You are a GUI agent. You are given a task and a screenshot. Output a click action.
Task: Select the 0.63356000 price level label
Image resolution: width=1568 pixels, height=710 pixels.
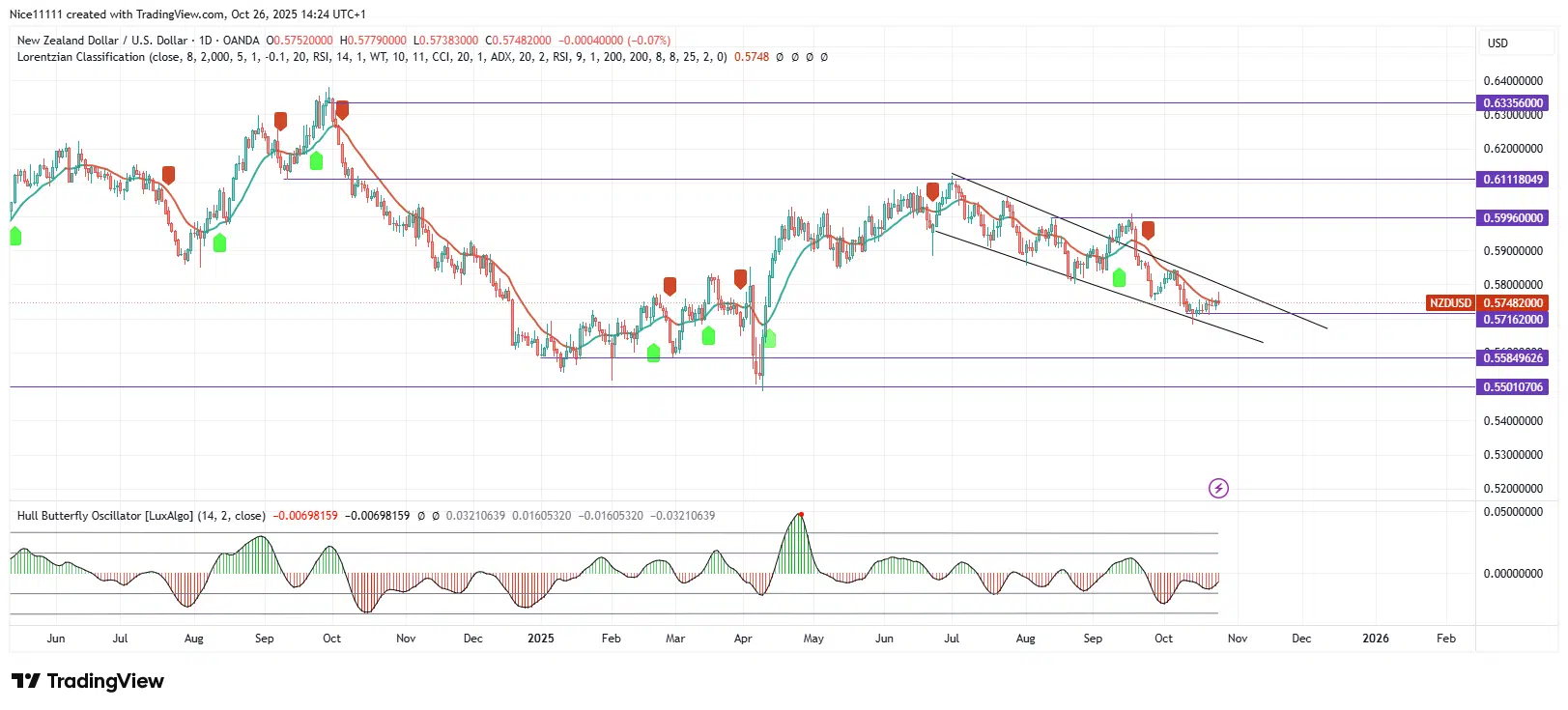coord(1513,103)
